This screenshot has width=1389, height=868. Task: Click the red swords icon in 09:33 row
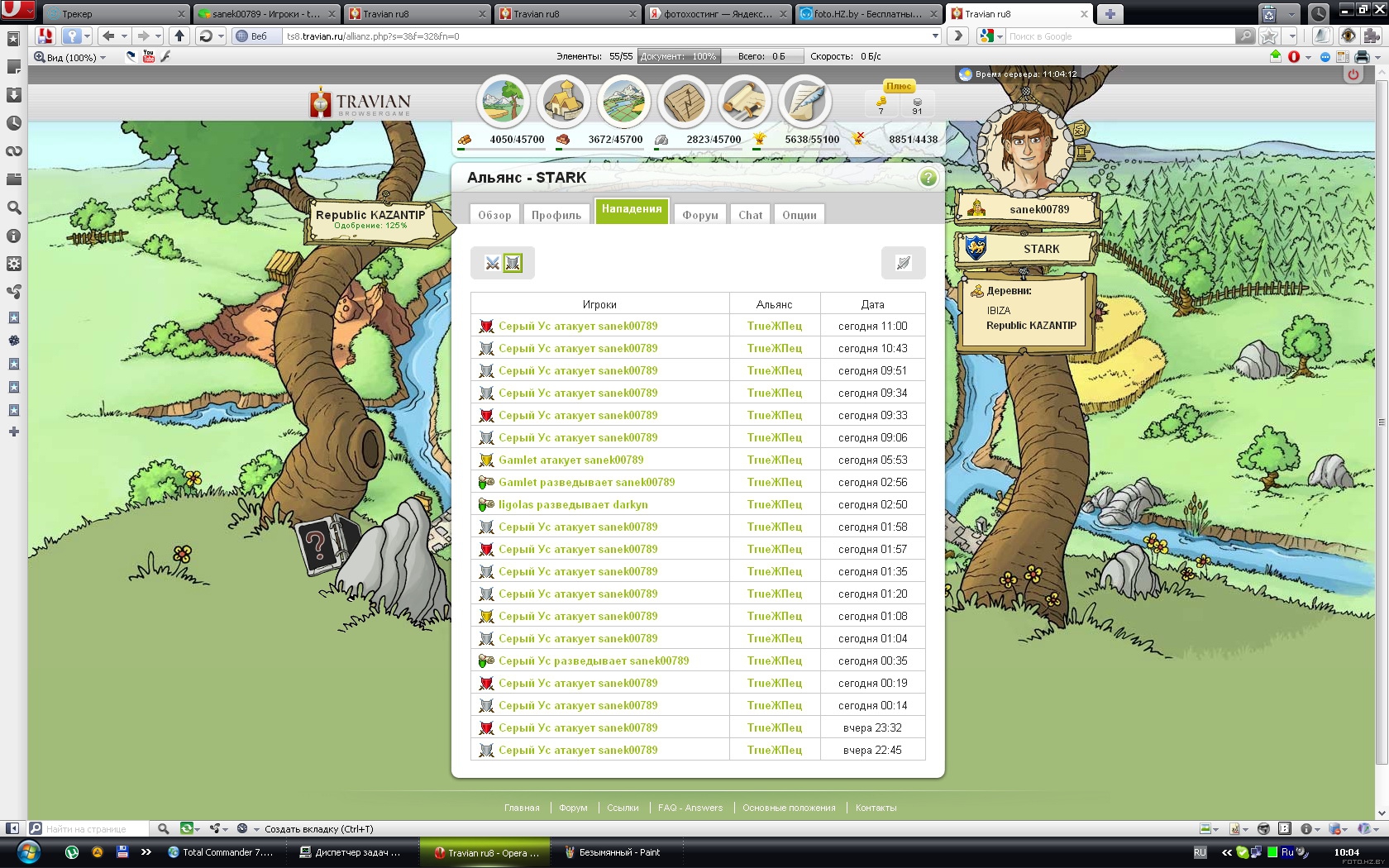[x=486, y=415]
